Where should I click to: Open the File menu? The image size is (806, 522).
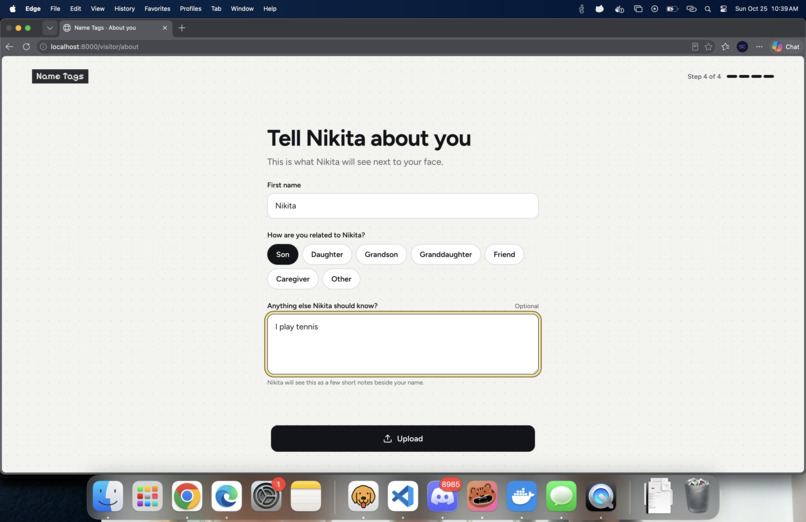coord(55,9)
